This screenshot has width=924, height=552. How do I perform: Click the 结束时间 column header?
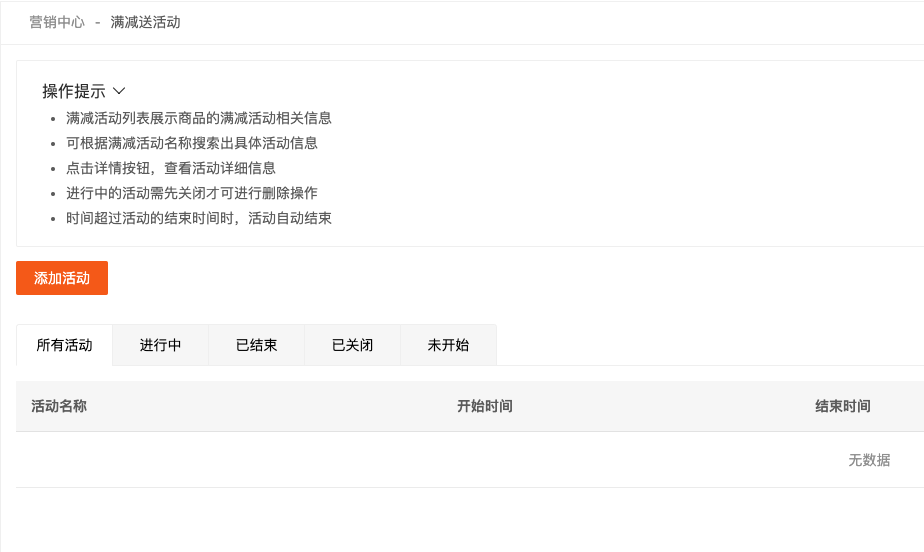843,406
